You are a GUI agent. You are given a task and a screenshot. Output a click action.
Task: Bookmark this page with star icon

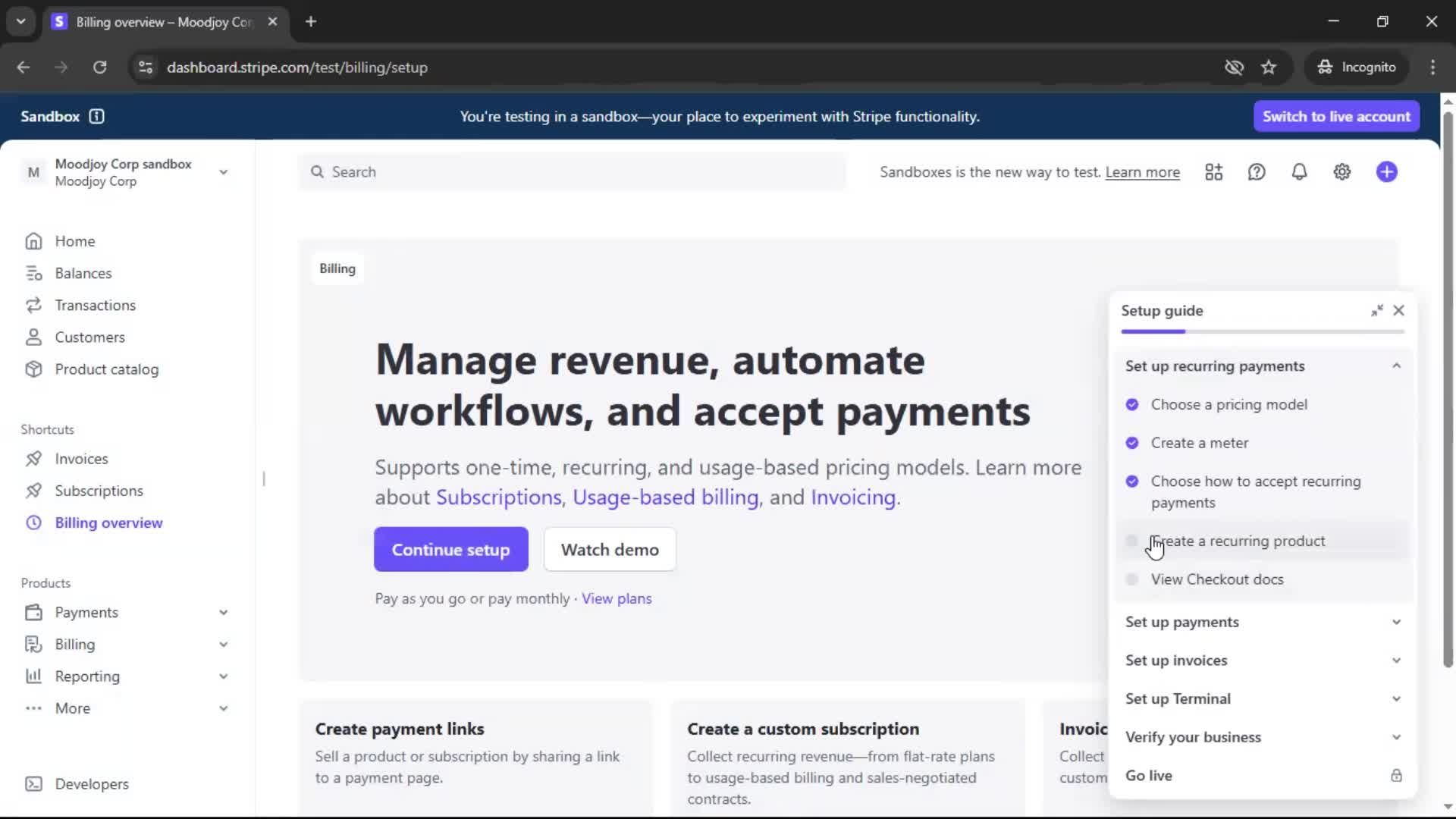(1269, 67)
